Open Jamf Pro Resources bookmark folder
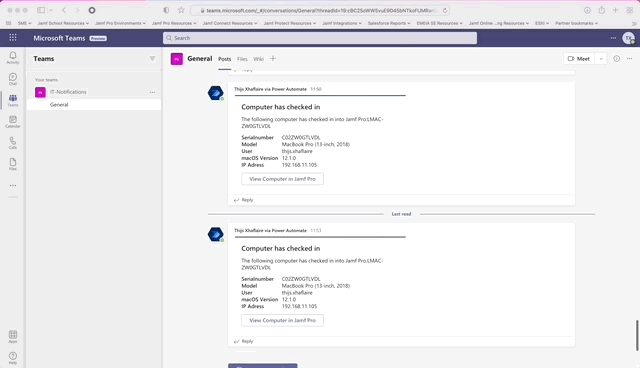The width and height of the screenshot is (640, 368). (x=174, y=23)
